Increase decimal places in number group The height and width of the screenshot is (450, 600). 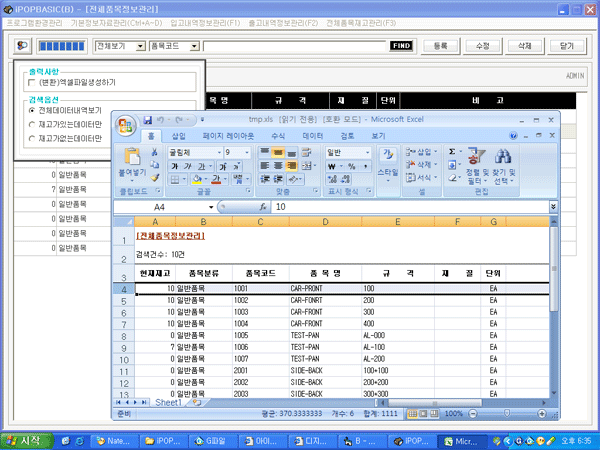(332, 179)
